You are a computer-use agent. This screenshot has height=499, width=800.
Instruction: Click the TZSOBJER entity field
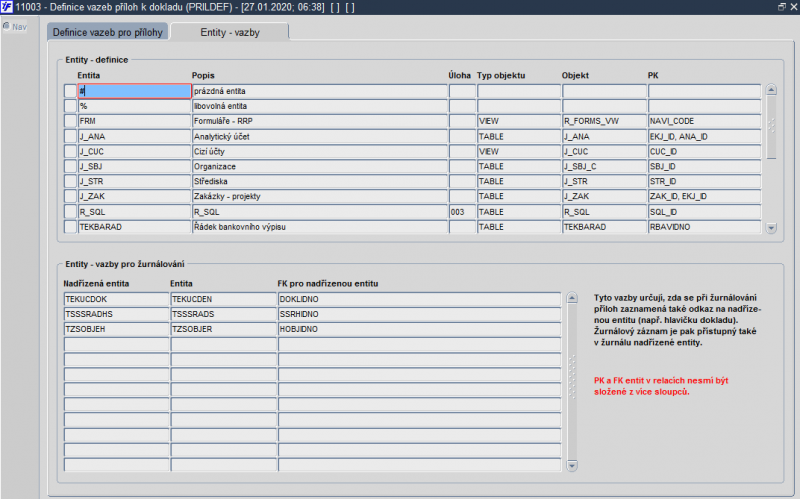[x=223, y=329]
